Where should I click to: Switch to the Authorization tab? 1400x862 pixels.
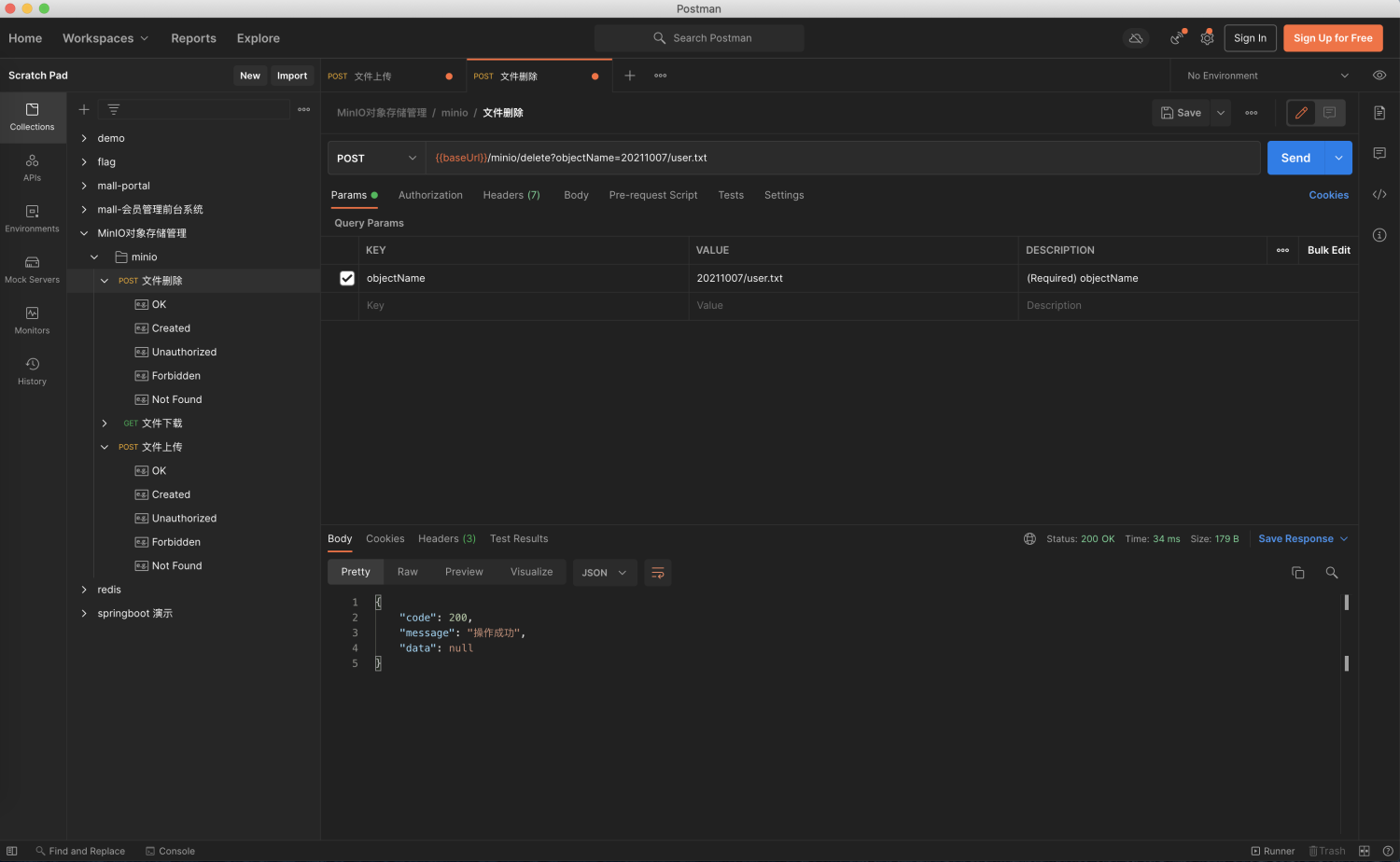point(430,195)
